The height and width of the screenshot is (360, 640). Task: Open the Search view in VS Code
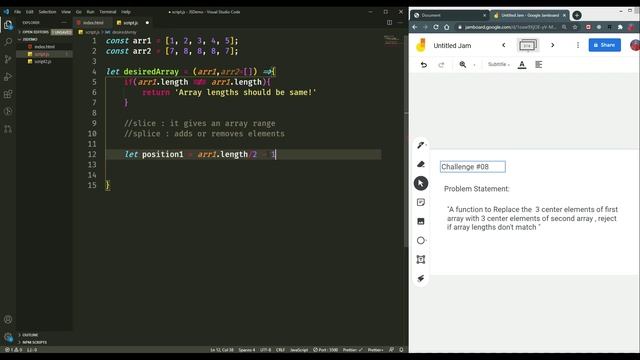(8, 42)
